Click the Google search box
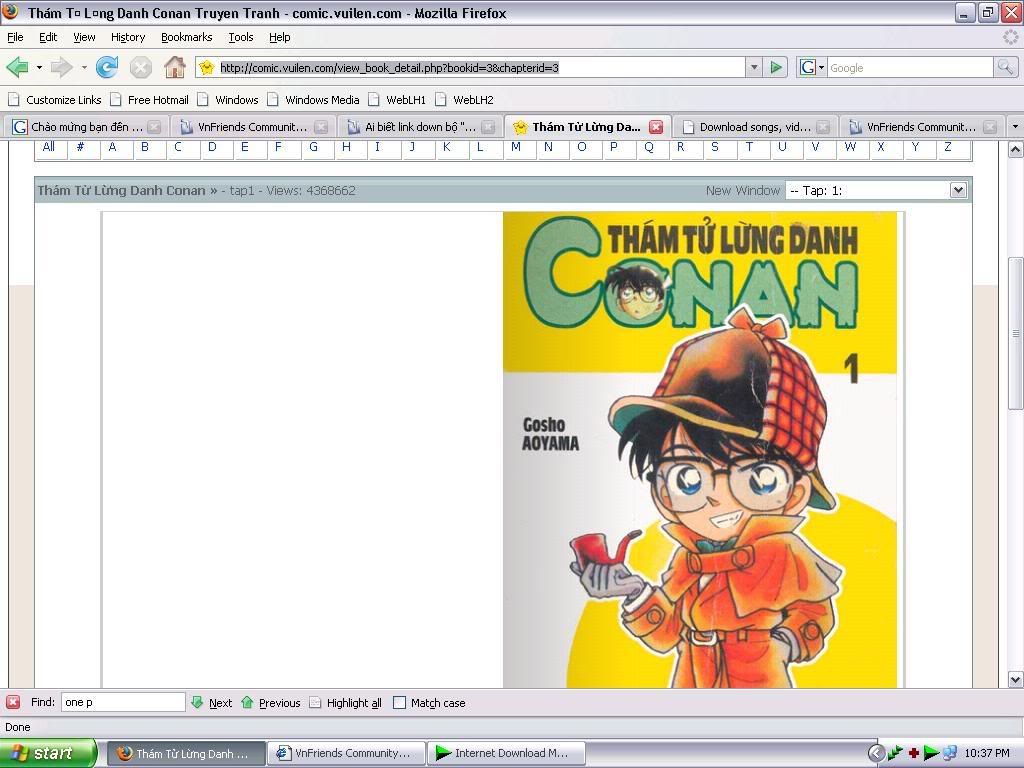This screenshot has width=1024, height=768. 910,67
